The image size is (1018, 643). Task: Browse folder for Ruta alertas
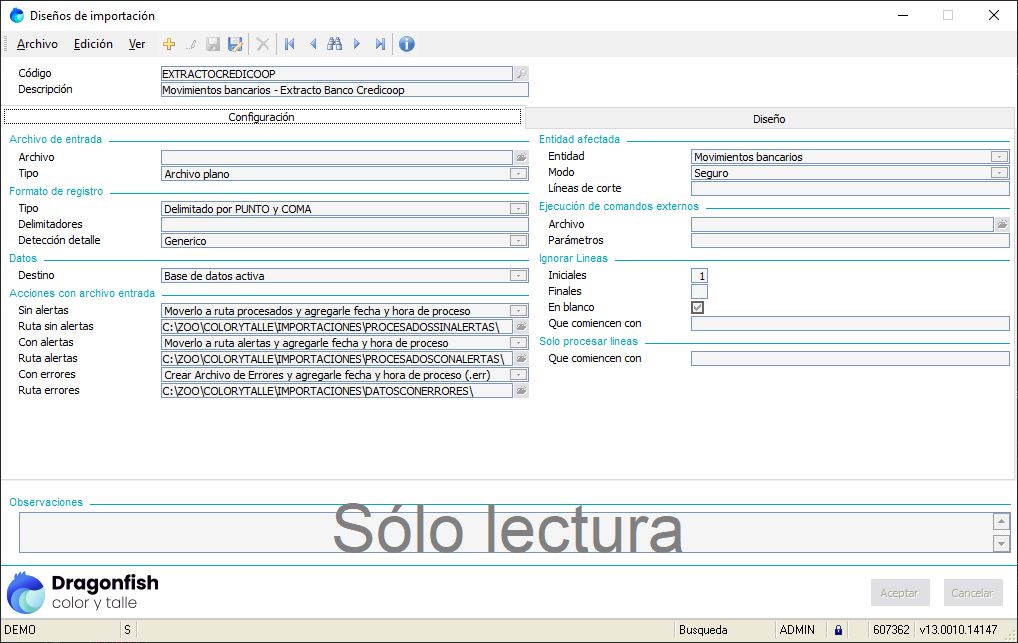pos(521,359)
